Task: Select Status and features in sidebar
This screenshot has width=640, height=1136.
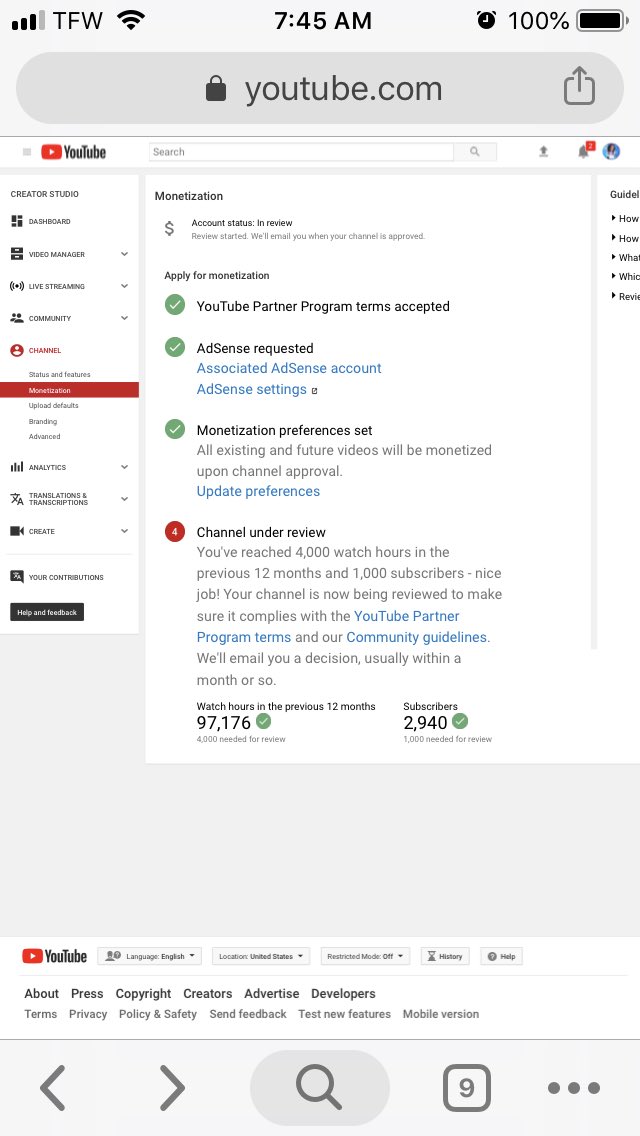Action: [x=59, y=375]
